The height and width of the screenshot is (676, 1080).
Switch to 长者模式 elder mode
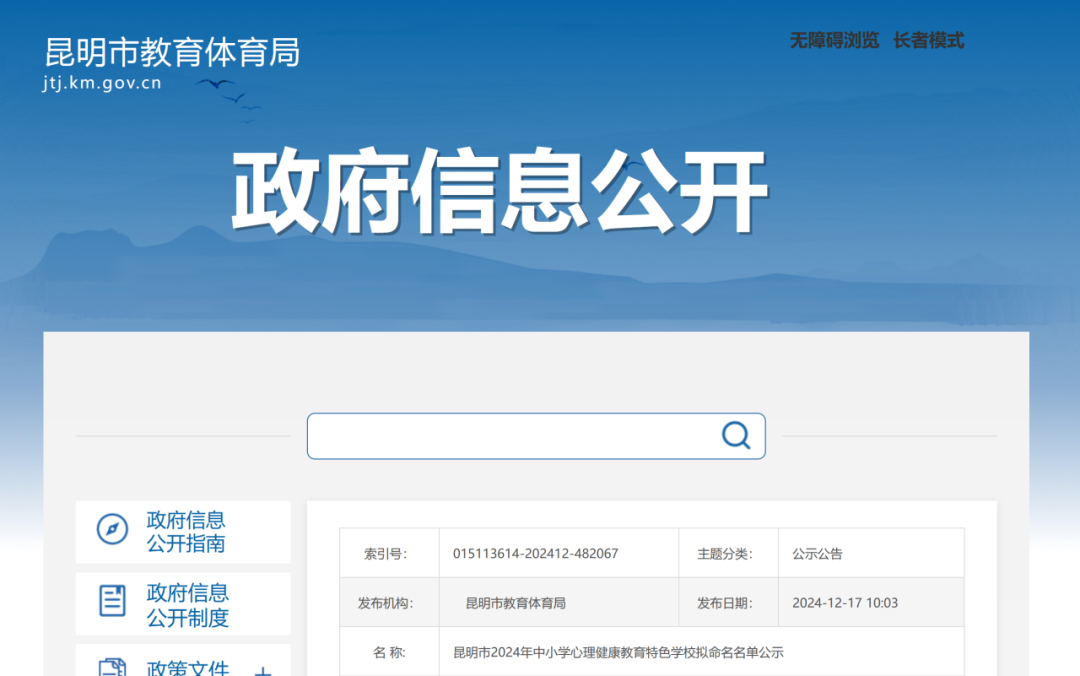(x=928, y=41)
